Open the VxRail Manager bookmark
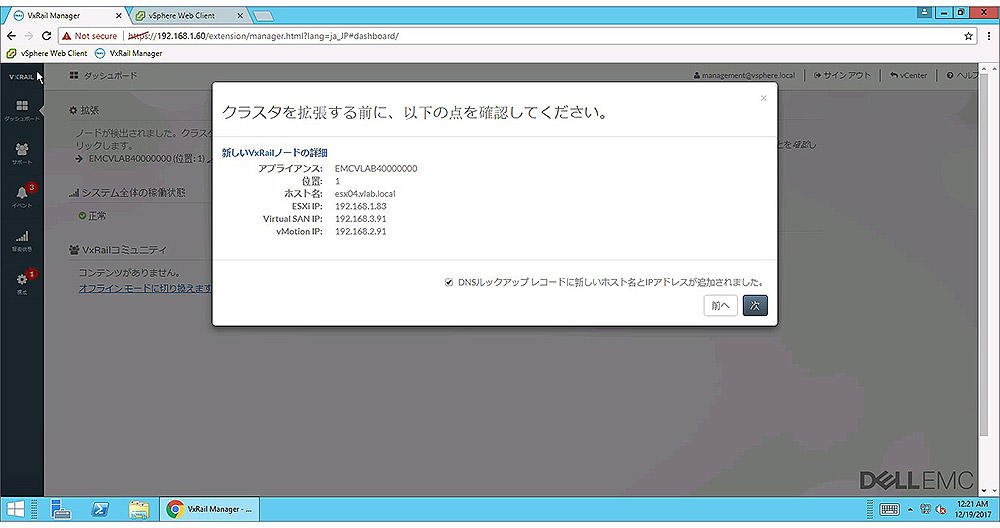Viewport: 1000px width, 528px height. point(129,54)
